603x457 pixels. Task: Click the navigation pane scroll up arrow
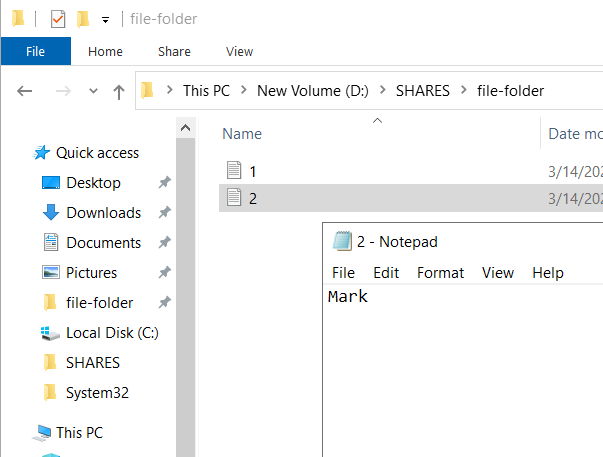point(185,128)
